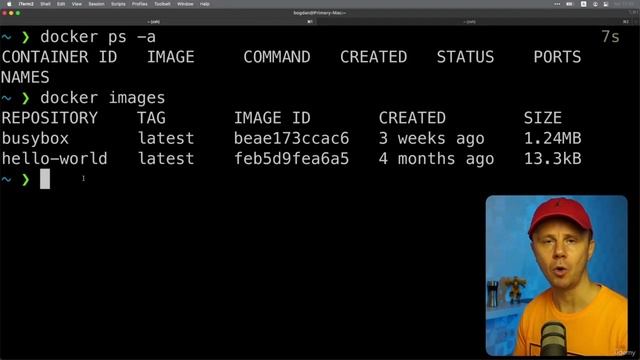This screenshot has width=640, height=360.
Task: Click the '7s' command duration indicator
Action: (611, 37)
